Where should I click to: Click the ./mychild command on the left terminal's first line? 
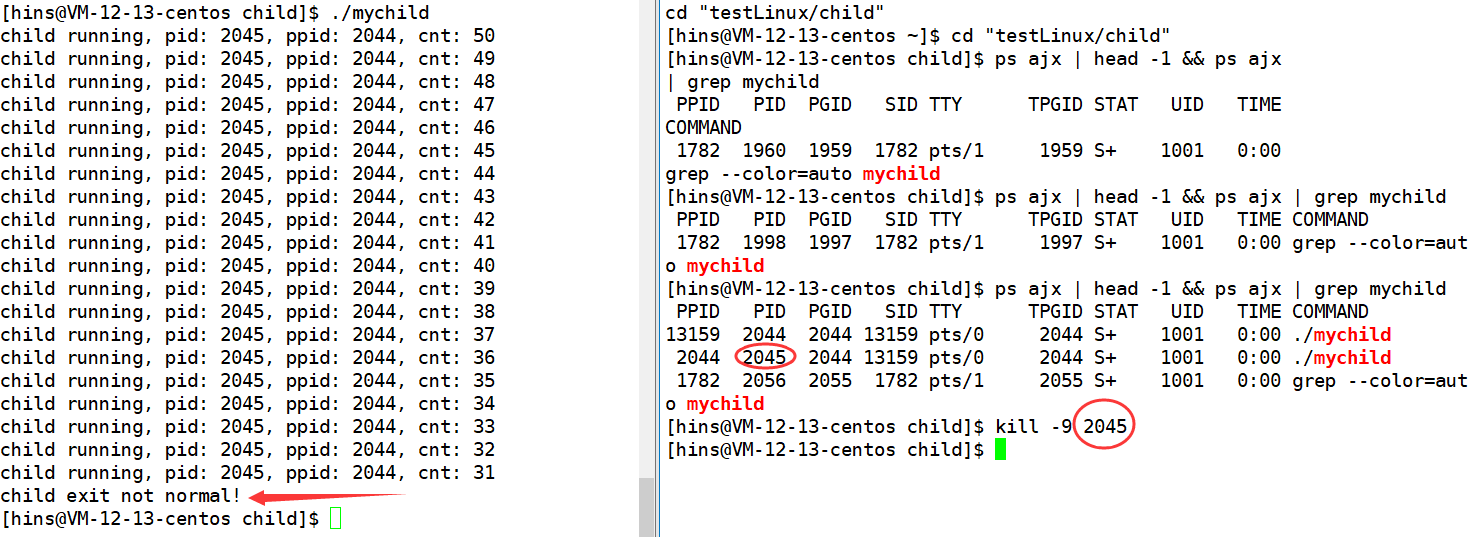click(379, 13)
